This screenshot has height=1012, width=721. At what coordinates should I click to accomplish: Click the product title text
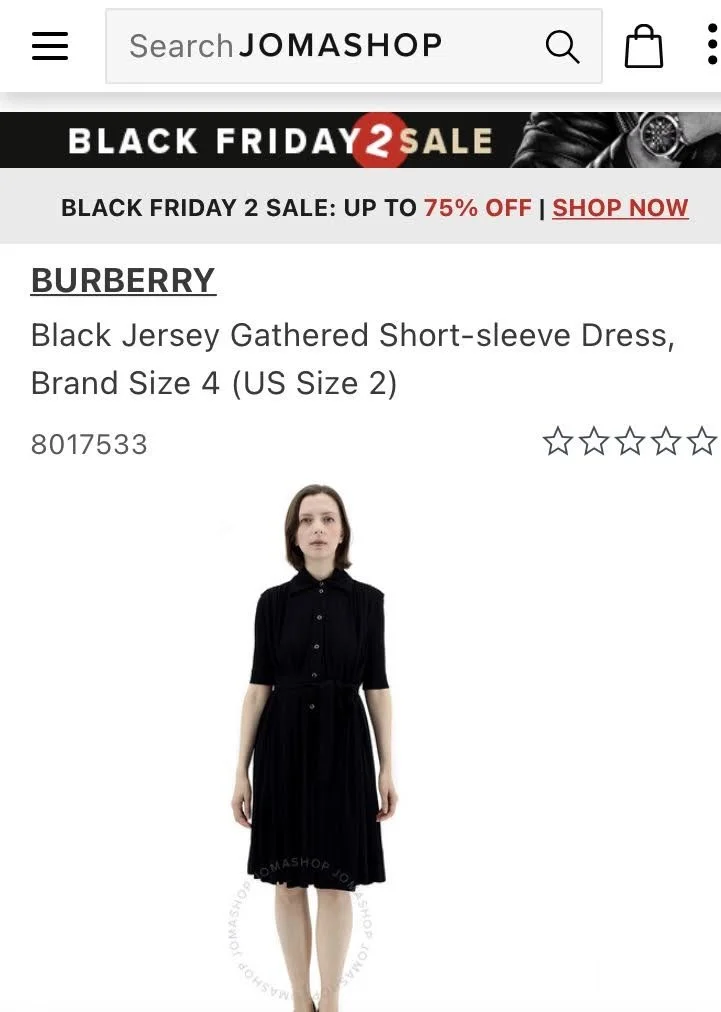click(352, 359)
